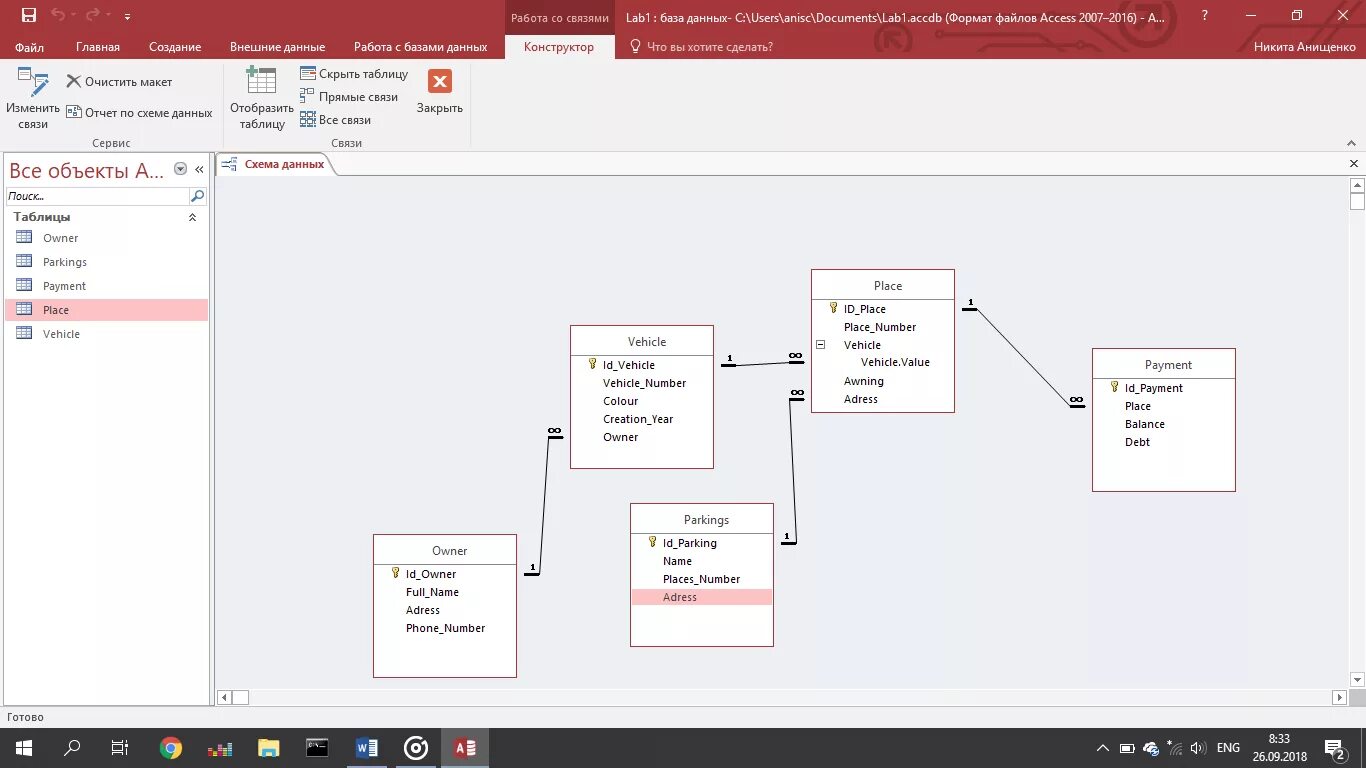Click Places_Number field in Parkings table
Viewport: 1366px width, 768px height.
coord(702,579)
